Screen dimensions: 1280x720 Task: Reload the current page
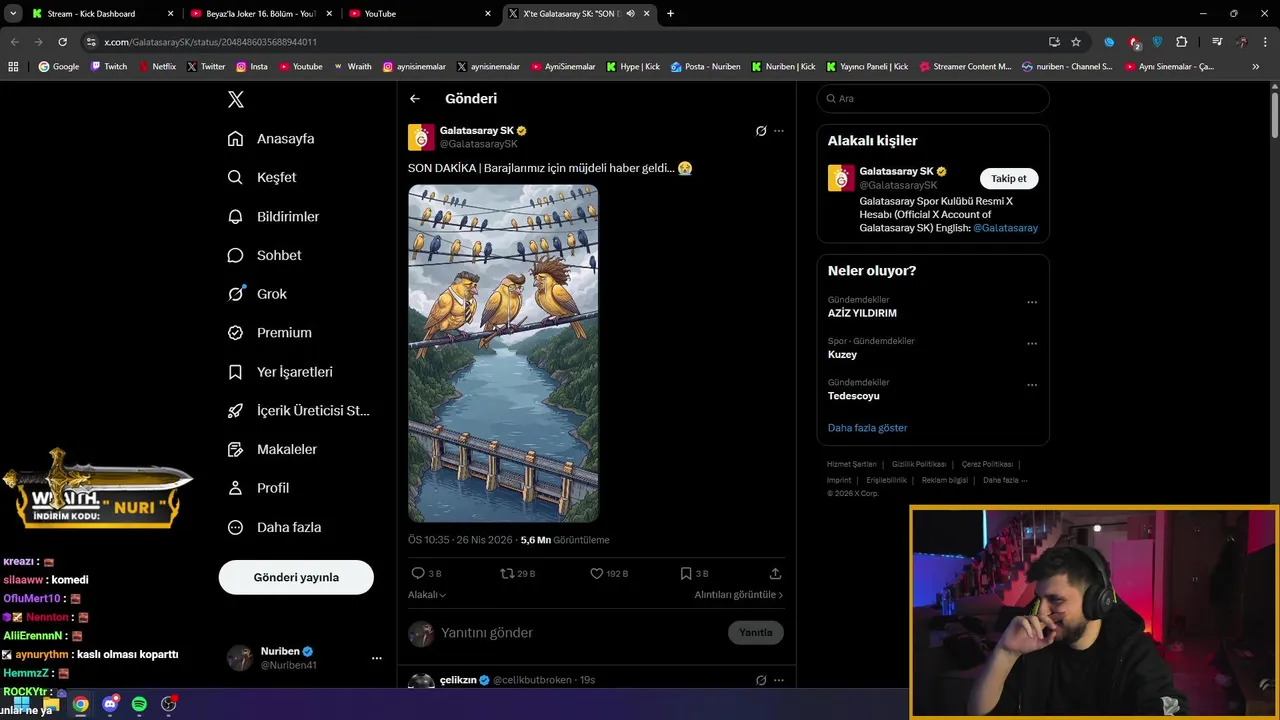click(x=62, y=42)
